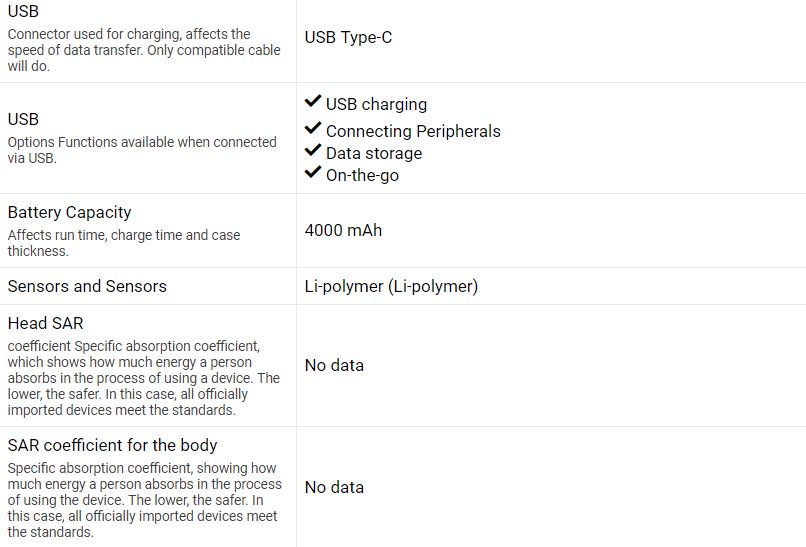Click the Sensors and Sensors row label

[x=87, y=286]
